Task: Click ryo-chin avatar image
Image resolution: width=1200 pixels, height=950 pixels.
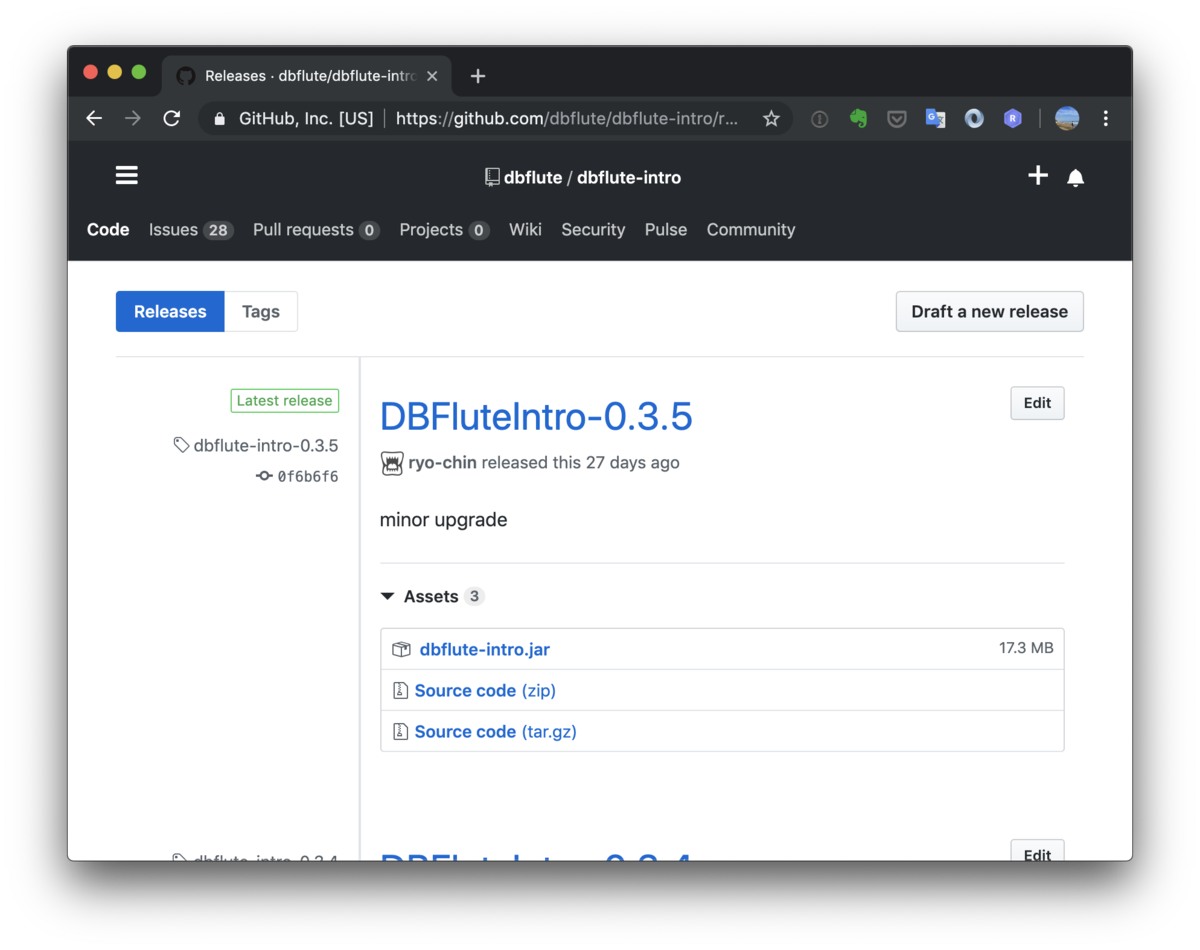Action: tap(391, 463)
